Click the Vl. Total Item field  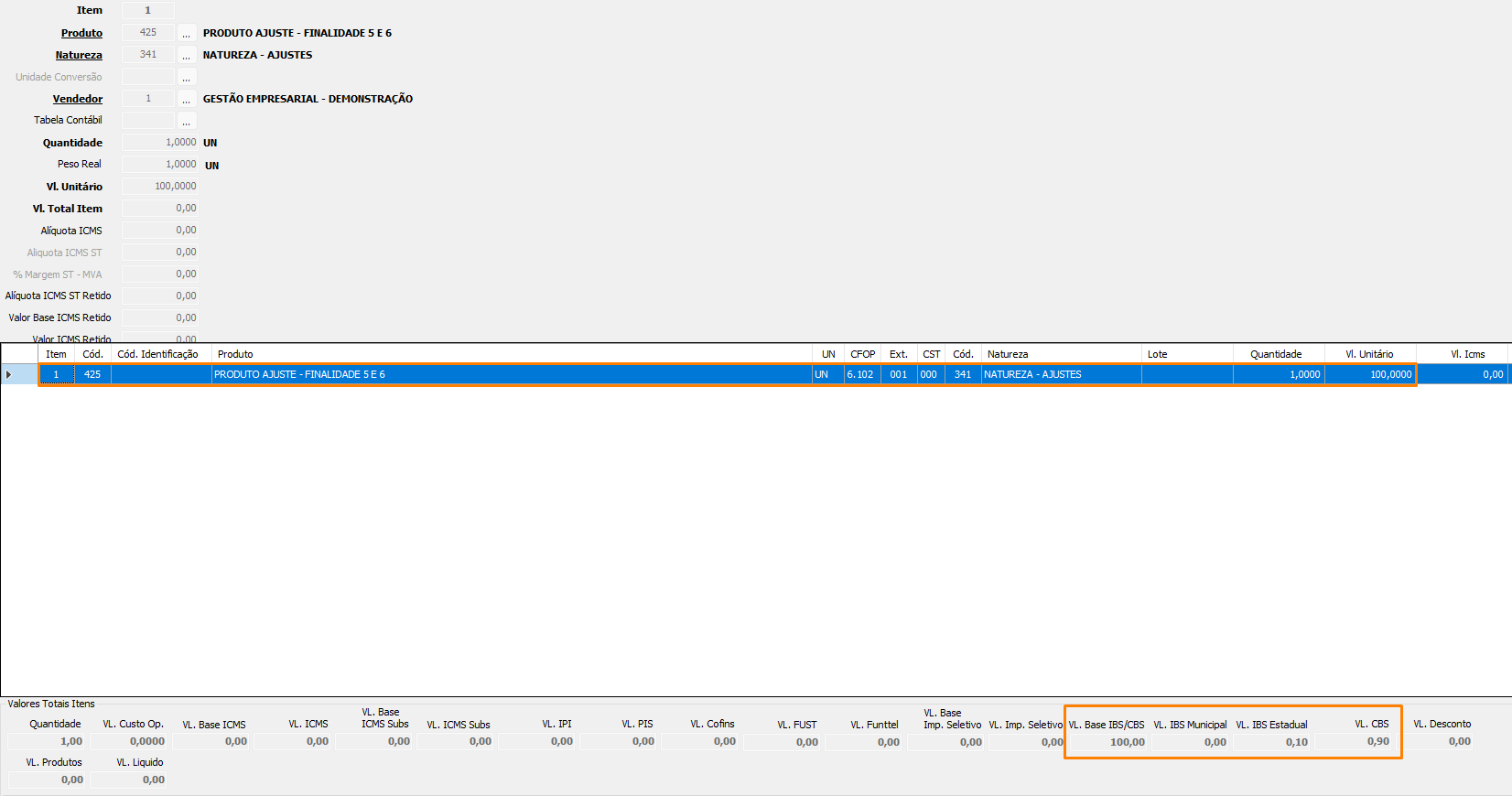click(x=160, y=209)
